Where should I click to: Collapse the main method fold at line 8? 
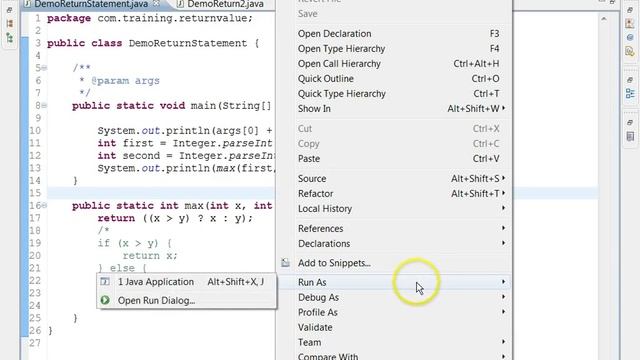point(44,106)
